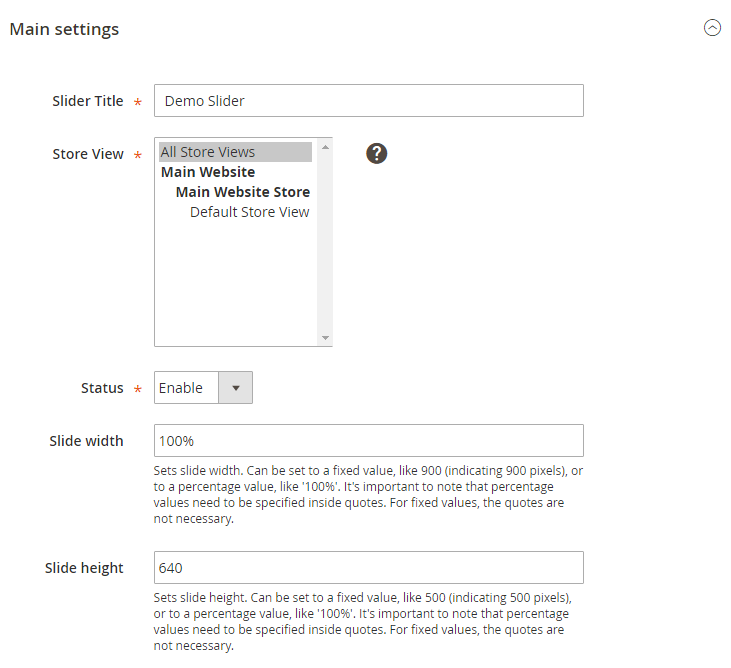Collapse the Main settings section arrow icon
This screenshot has height=668, width=731.
(712, 28)
